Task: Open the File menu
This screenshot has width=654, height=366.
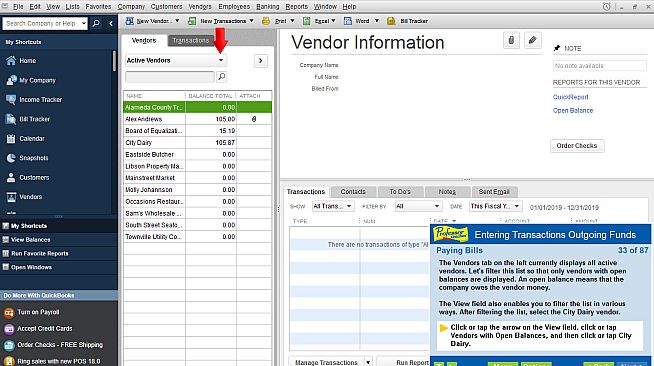Action: click(x=18, y=7)
